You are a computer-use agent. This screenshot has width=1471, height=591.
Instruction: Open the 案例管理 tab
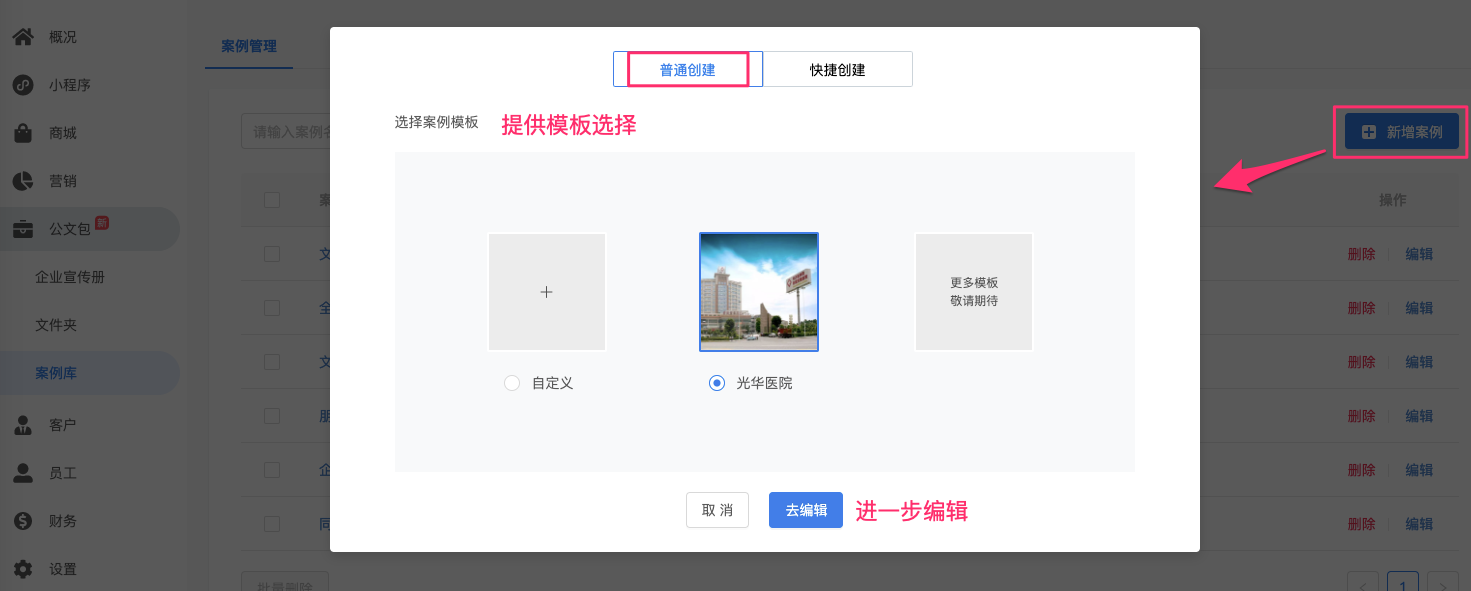pos(249,46)
